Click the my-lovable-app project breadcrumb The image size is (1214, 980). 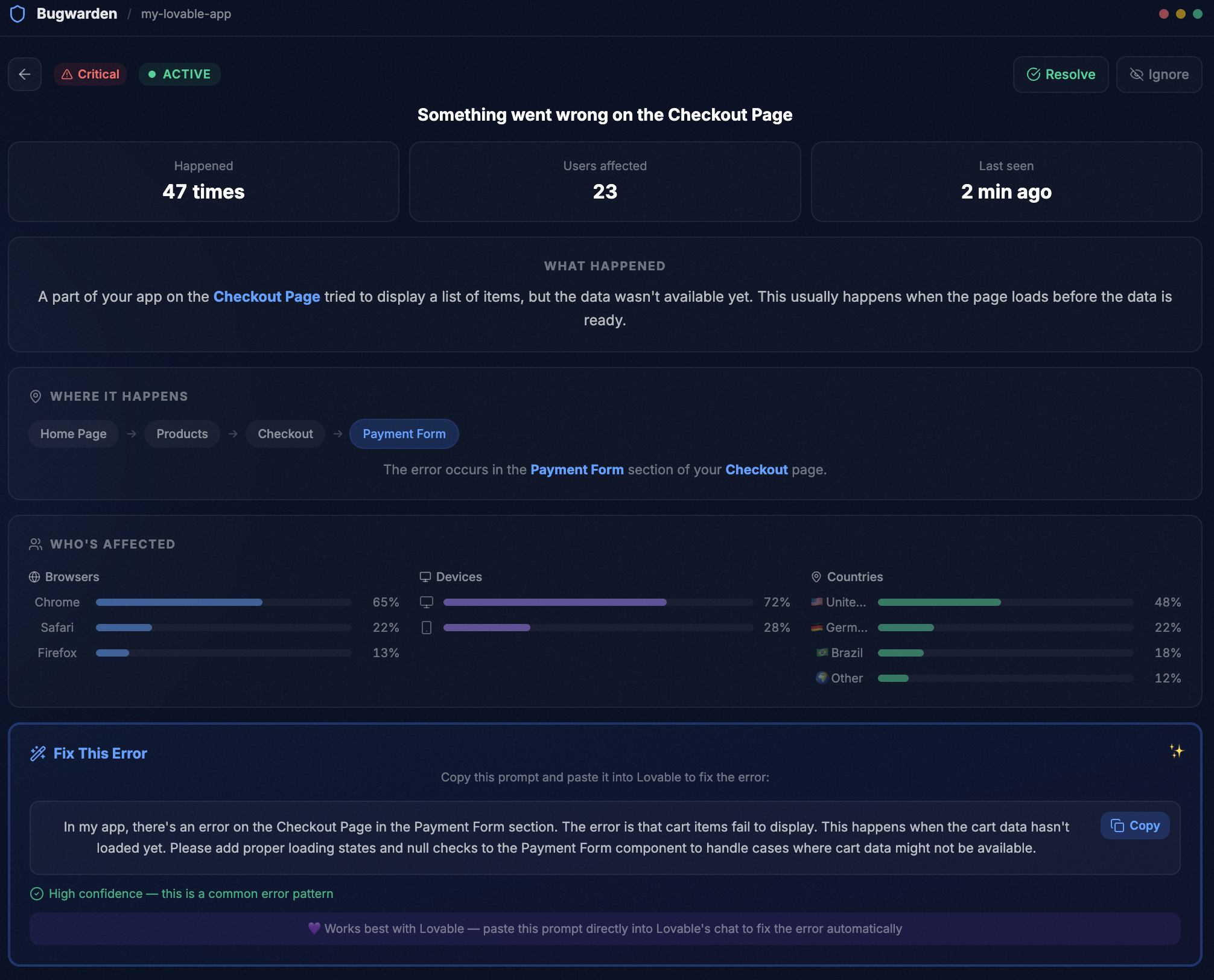[186, 14]
